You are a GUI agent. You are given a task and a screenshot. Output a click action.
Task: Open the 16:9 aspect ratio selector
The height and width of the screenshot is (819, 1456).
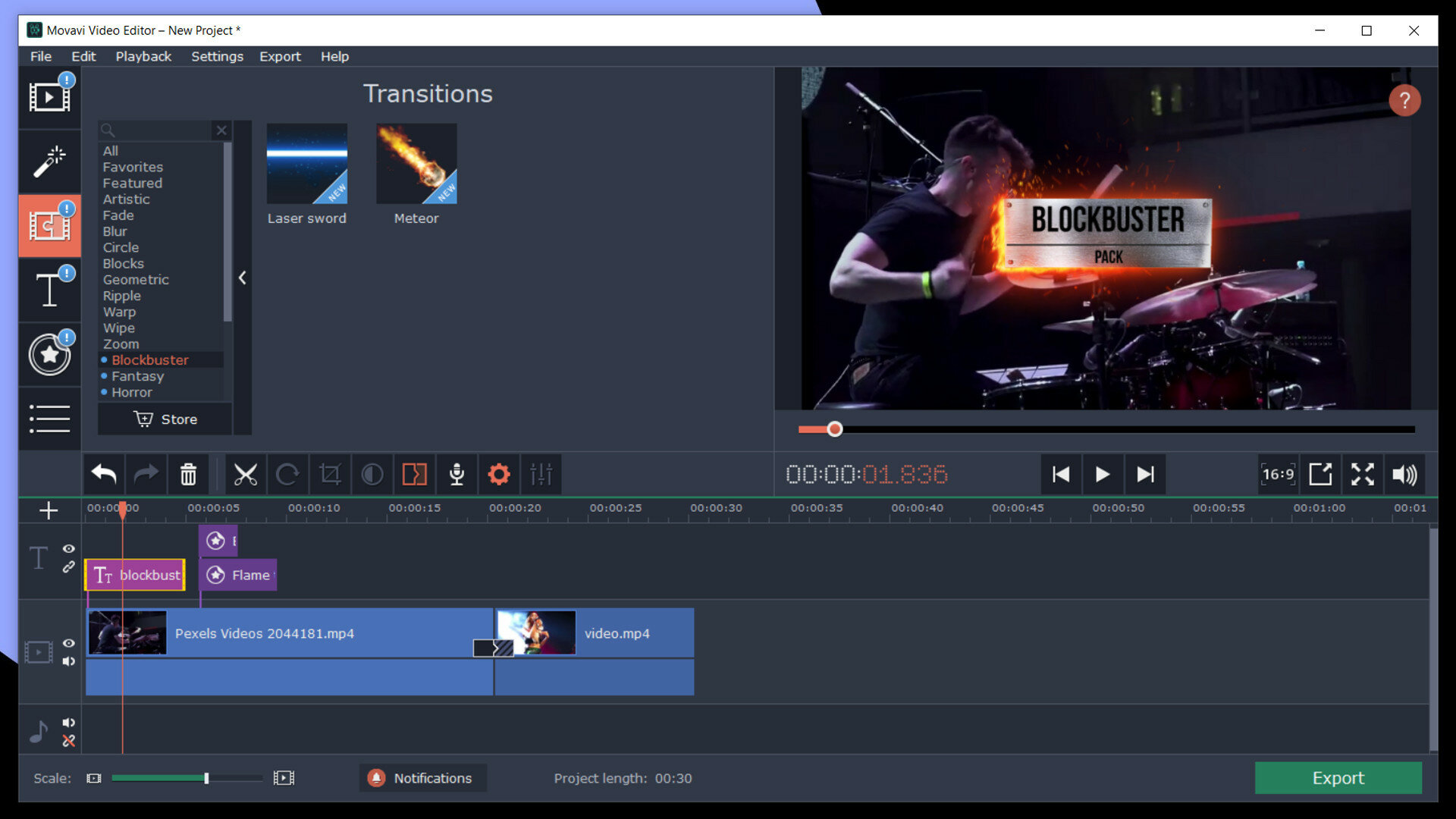pyautogui.click(x=1278, y=474)
